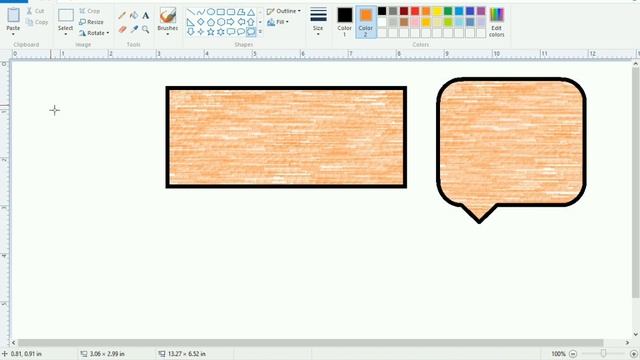The height and width of the screenshot is (360, 640).
Task: Select the Text tool
Action: [146, 16]
